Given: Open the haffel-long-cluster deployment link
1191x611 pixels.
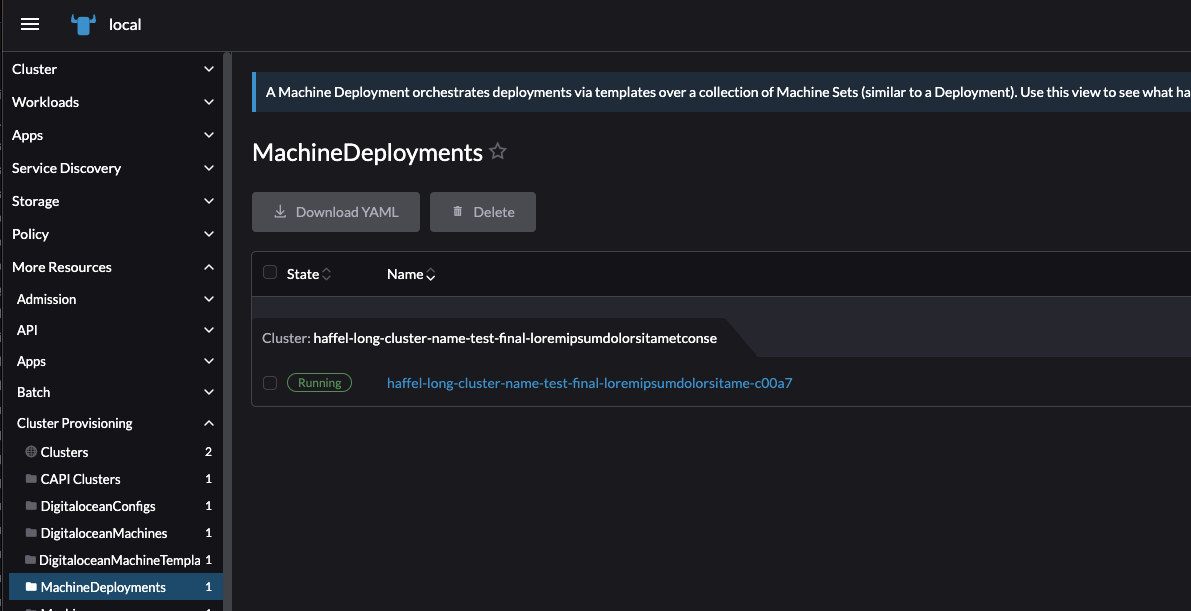Looking at the screenshot, I should coord(590,382).
